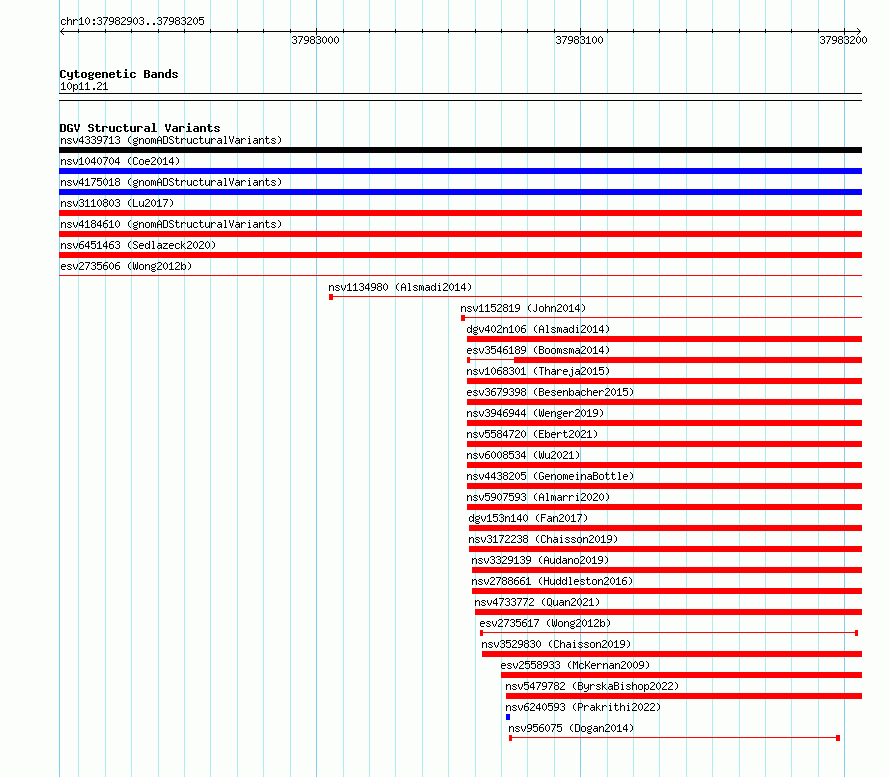Click nsv2788661 (Huddleston2016) label

click(x=552, y=581)
